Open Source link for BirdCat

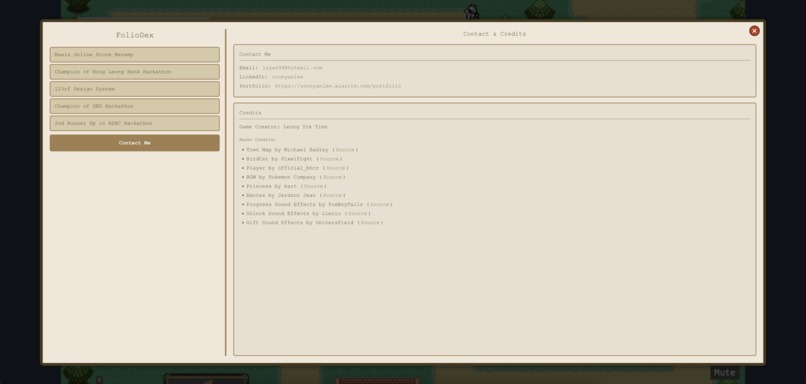pos(329,159)
